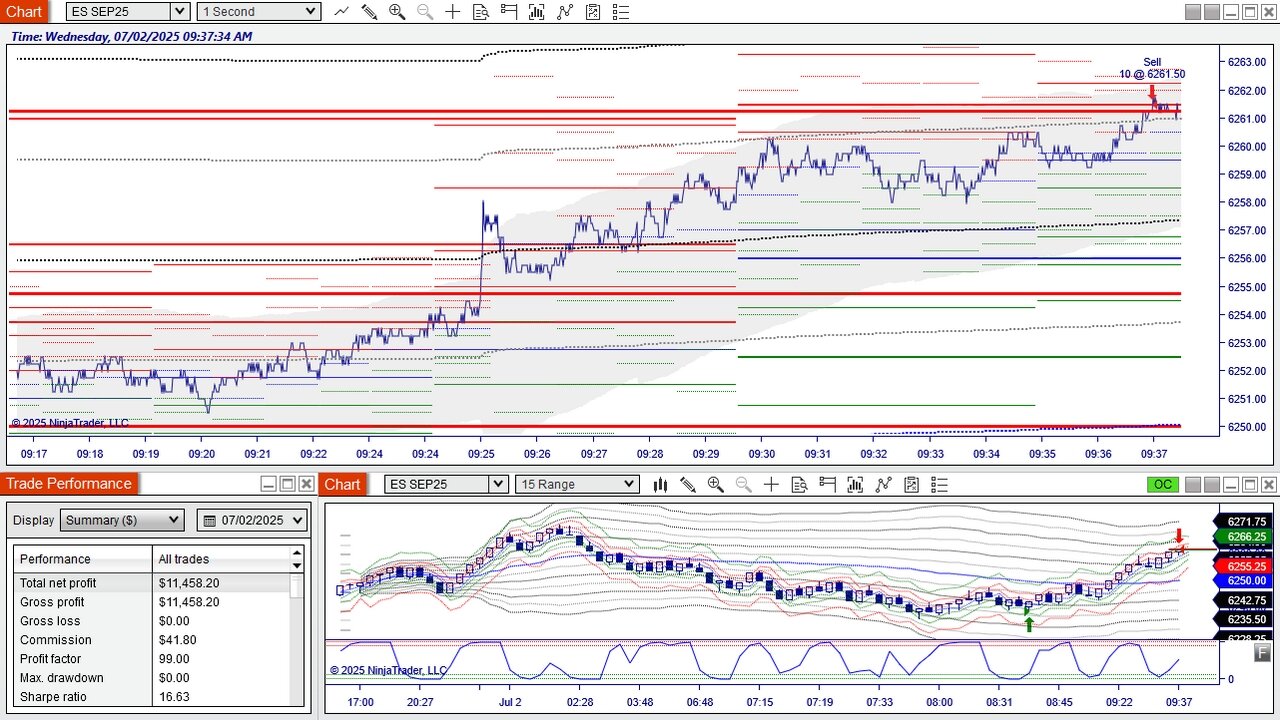The width and height of the screenshot is (1280, 720).
Task: Select the crosshair cursor in the bottom chart toolbar
Action: coord(771,484)
